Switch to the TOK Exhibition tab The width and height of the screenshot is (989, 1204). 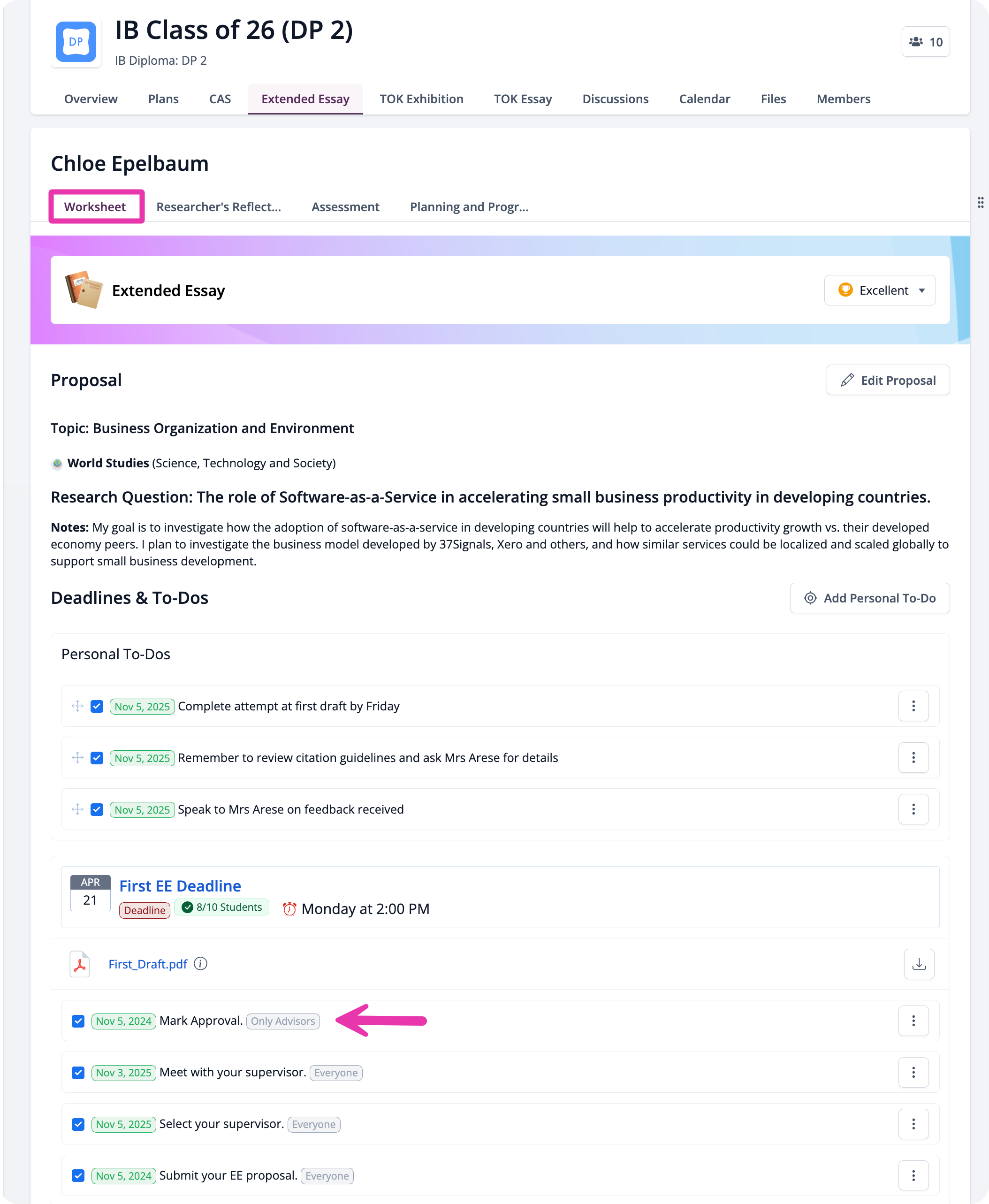pos(421,99)
